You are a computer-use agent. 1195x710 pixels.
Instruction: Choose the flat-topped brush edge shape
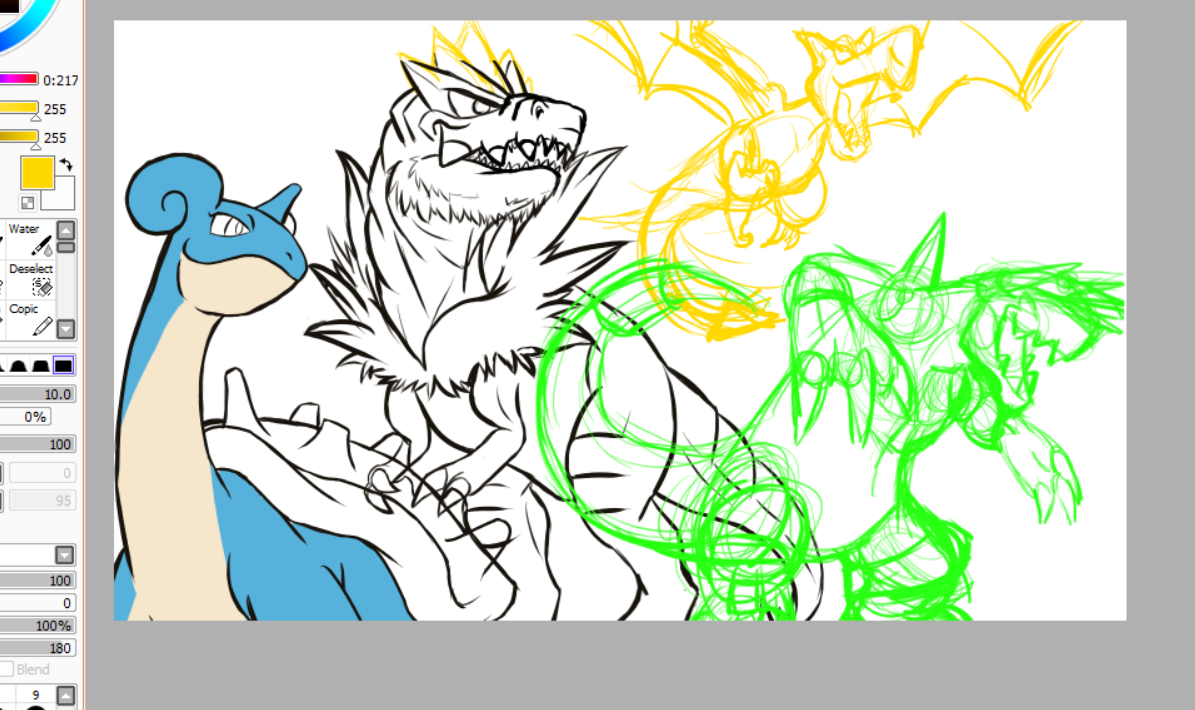tap(41, 366)
